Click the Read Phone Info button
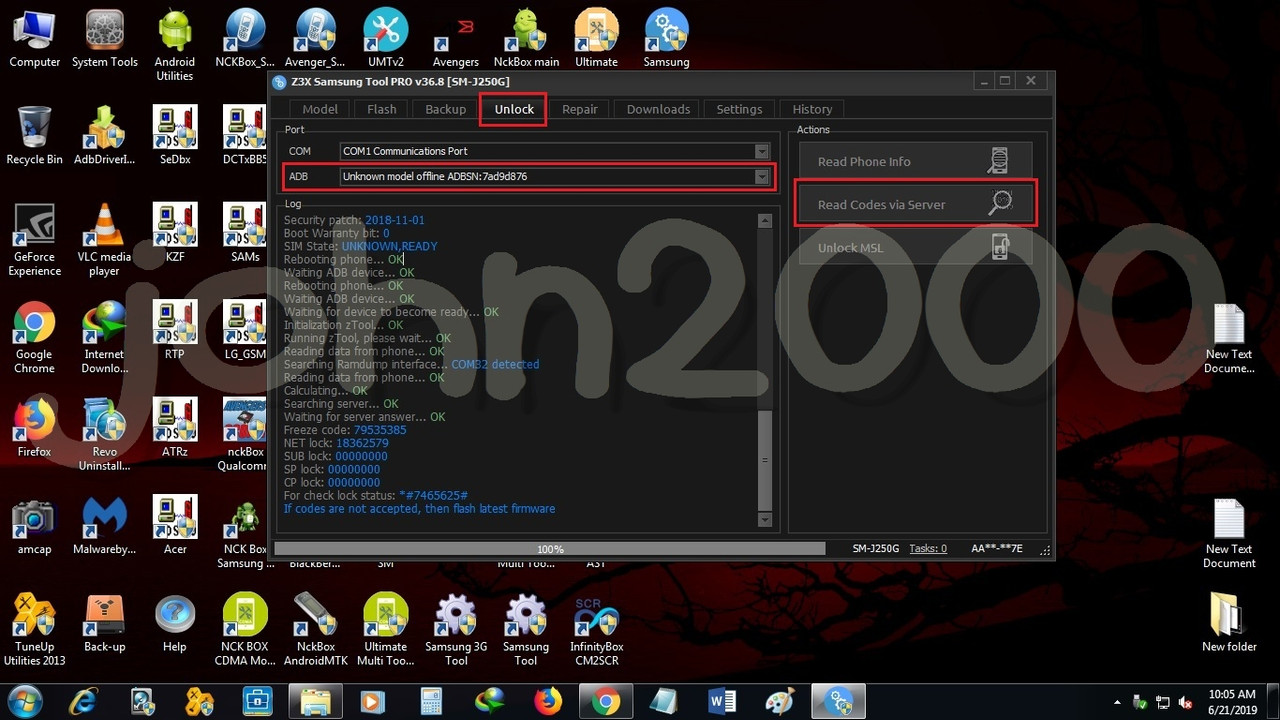The width and height of the screenshot is (1280, 720). coord(914,160)
